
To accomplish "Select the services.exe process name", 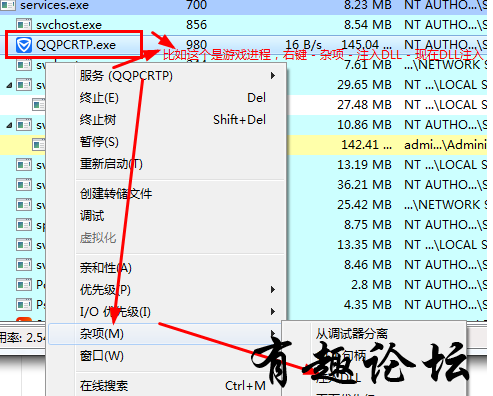I will click(x=54, y=5).
